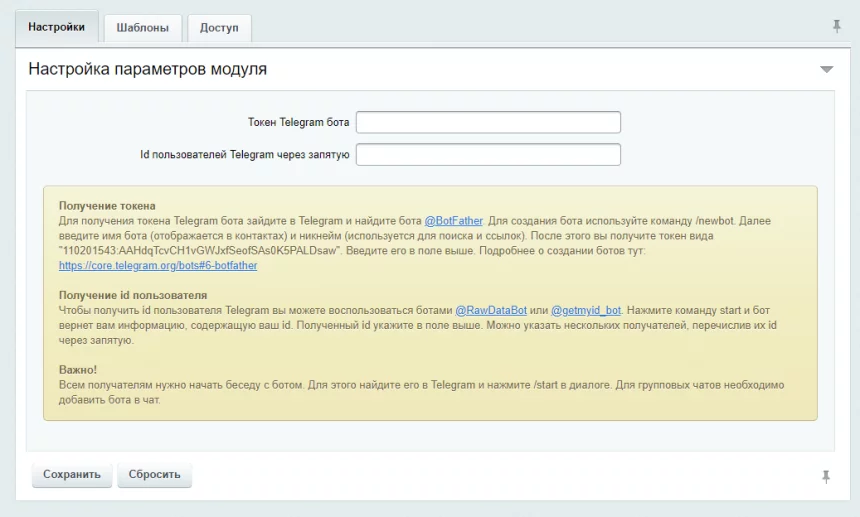Image resolution: width=860 pixels, height=517 pixels.
Task: Click the @getmyid_bot link
Action: pyautogui.click(x=586, y=310)
